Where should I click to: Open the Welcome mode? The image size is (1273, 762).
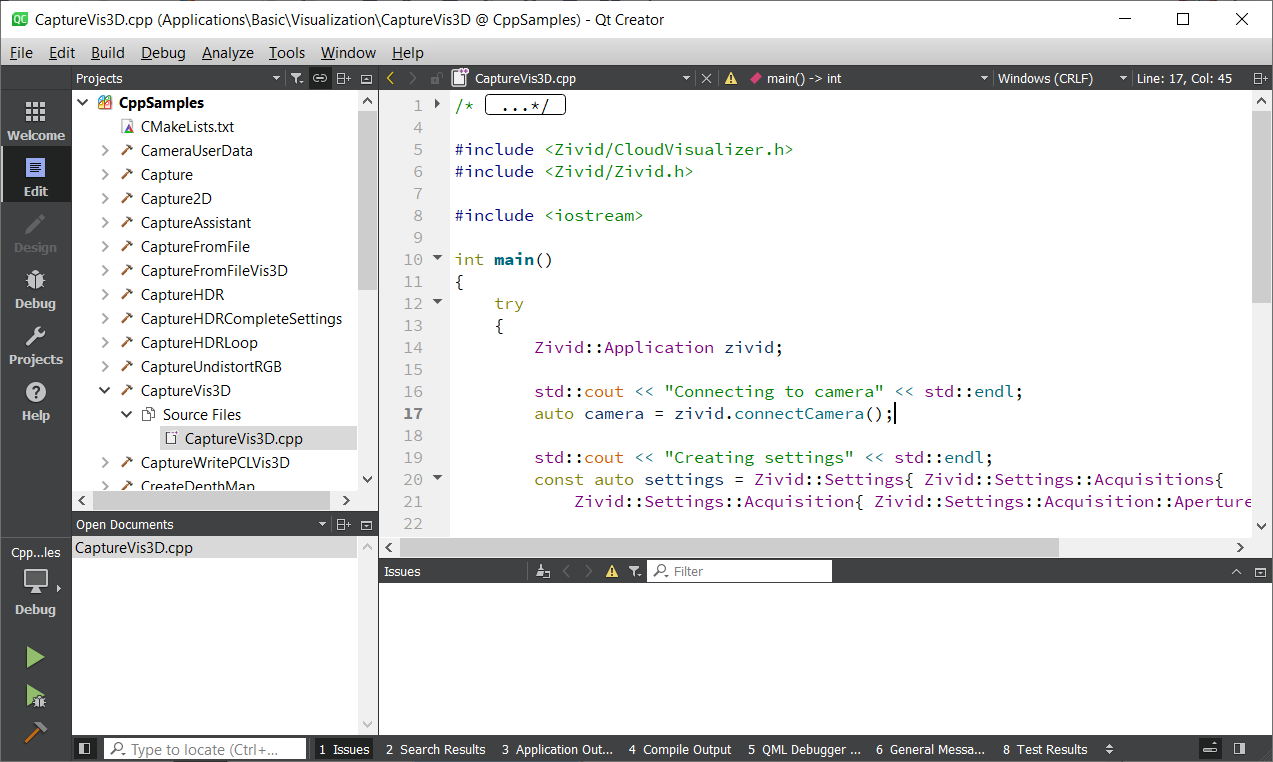pyautogui.click(x=35, y=120)
